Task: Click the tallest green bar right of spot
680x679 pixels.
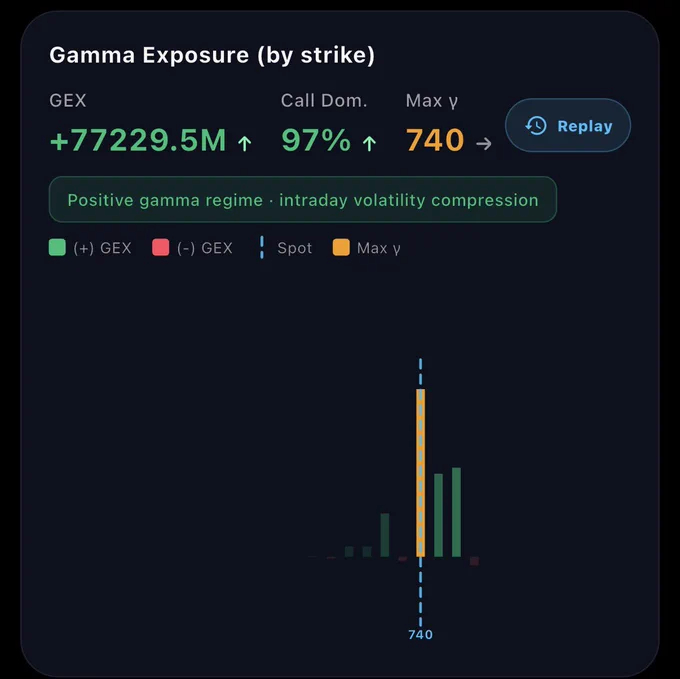Action: 456,512
